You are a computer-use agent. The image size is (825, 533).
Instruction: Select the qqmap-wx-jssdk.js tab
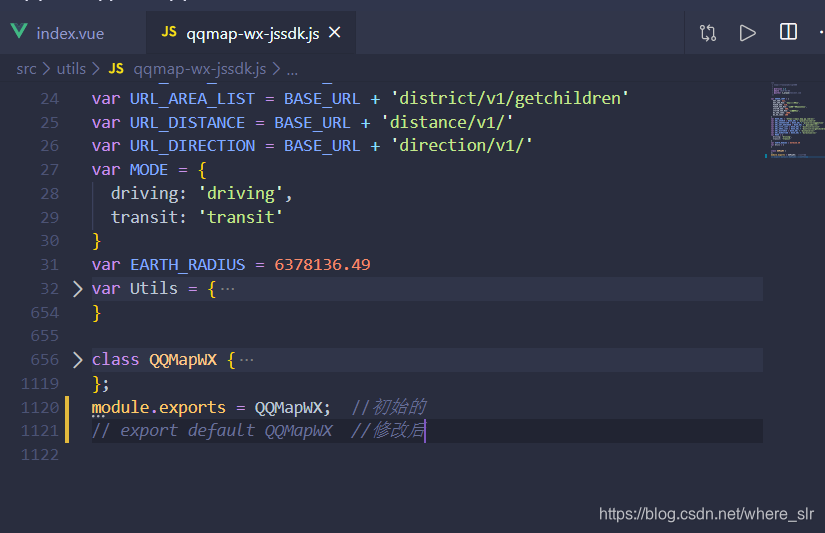(x=252, y=34)
